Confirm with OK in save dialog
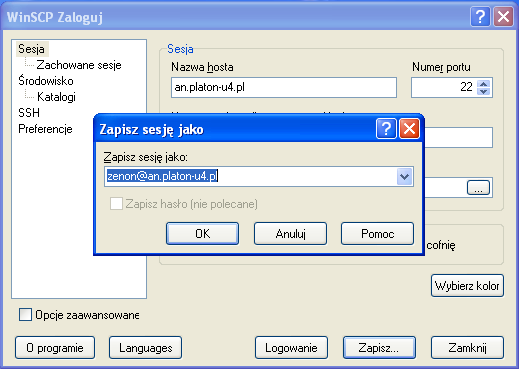 click(203, 233)
